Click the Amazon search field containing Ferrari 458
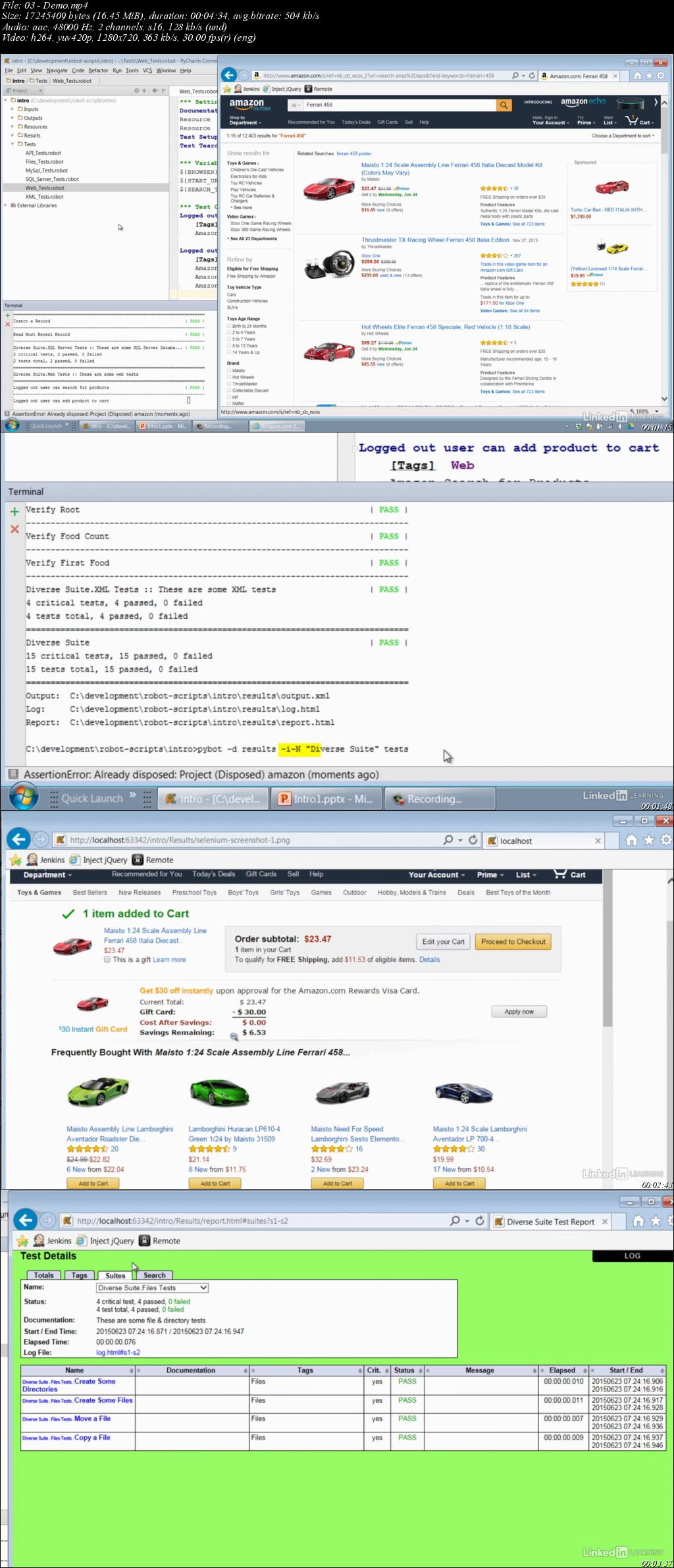The width and height of the screenshot is (674, 1568). tap(400, 105)
